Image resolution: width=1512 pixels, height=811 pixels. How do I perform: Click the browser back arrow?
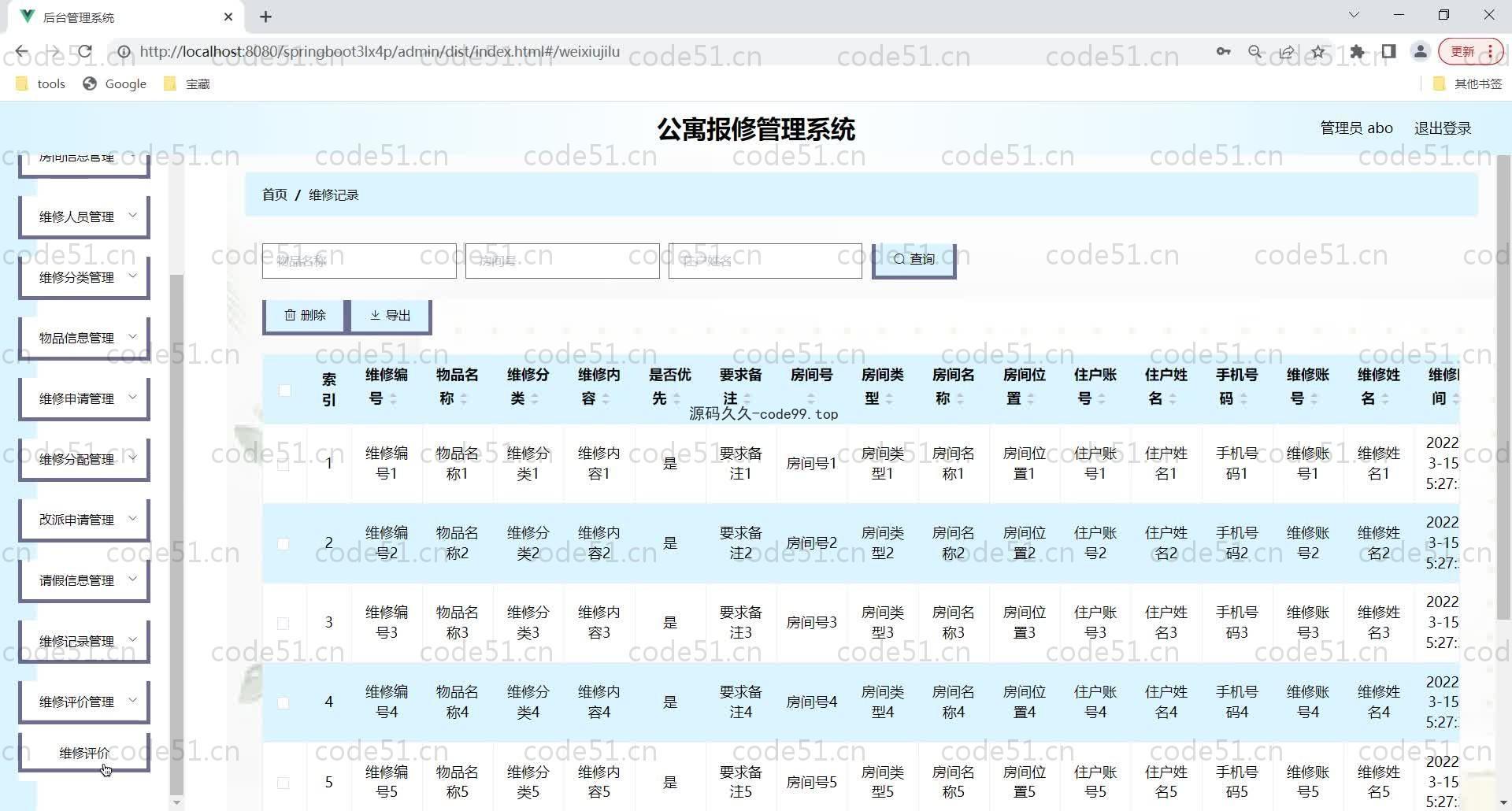tap(22, 52)
